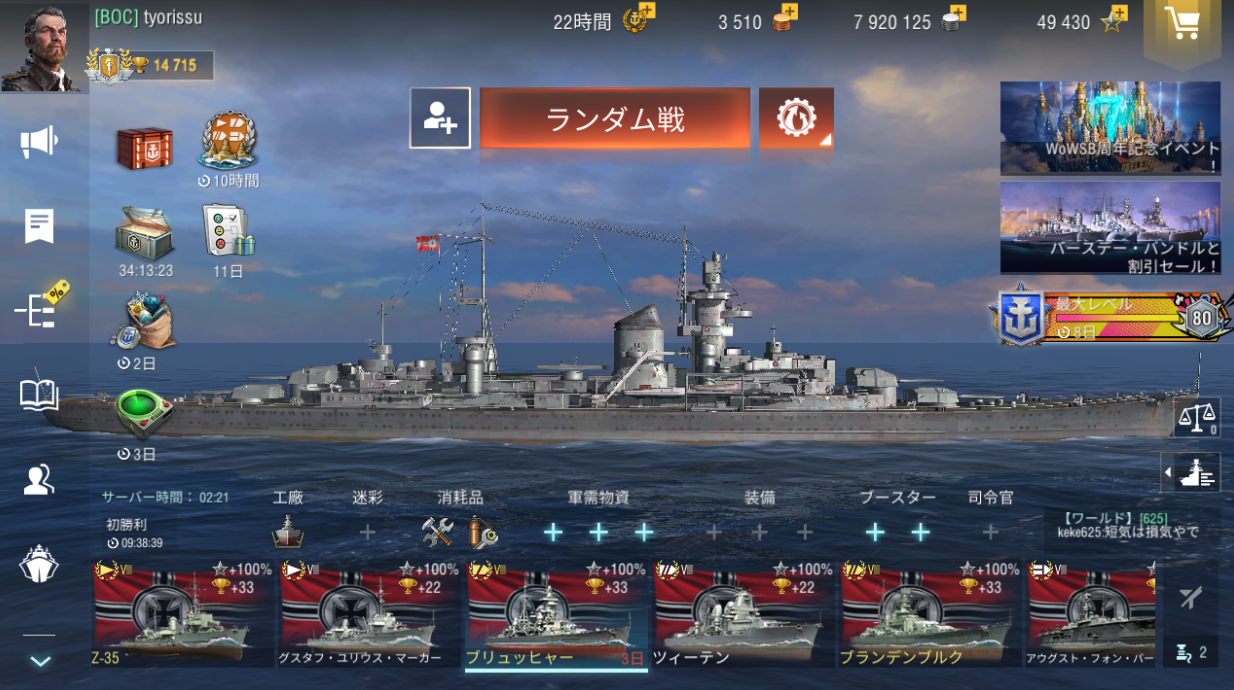Image resolution: width=1234 pixels, height=690 pixels.
Task: Open the megaphone news icon
Action: click(x=39, y=142)
